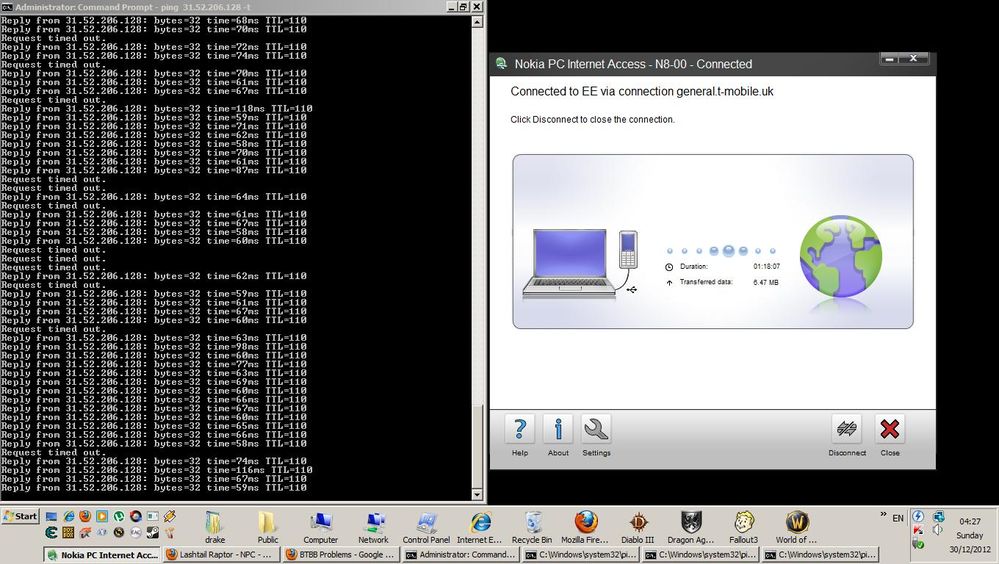The height and width of the screenshot is (564, 999).
Task: Click the Duration value 01:18:07
Action: tap(766, 266)
